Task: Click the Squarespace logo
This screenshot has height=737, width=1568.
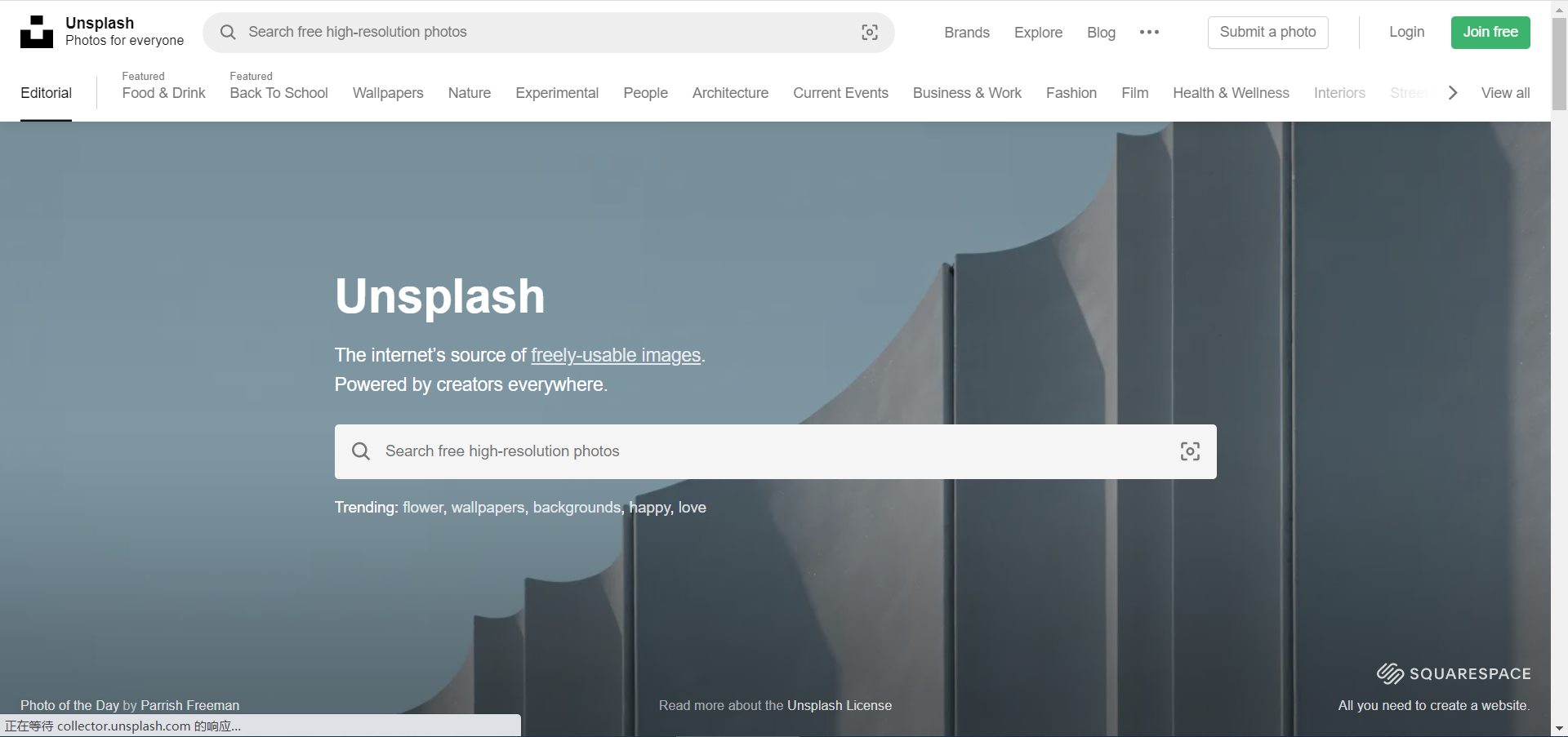Action: tap(1454, 673)
